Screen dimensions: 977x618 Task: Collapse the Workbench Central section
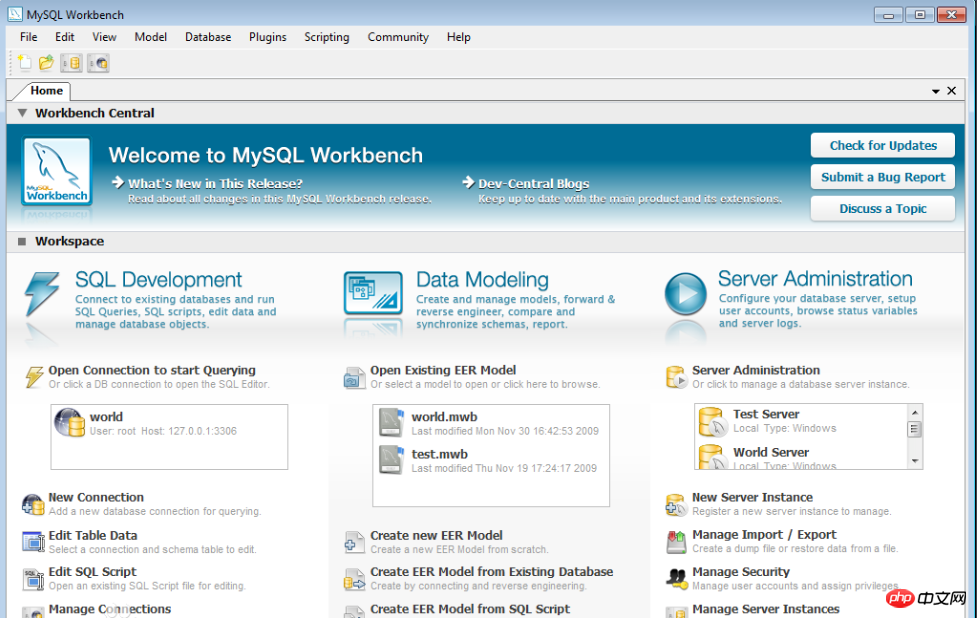point(22,114)
